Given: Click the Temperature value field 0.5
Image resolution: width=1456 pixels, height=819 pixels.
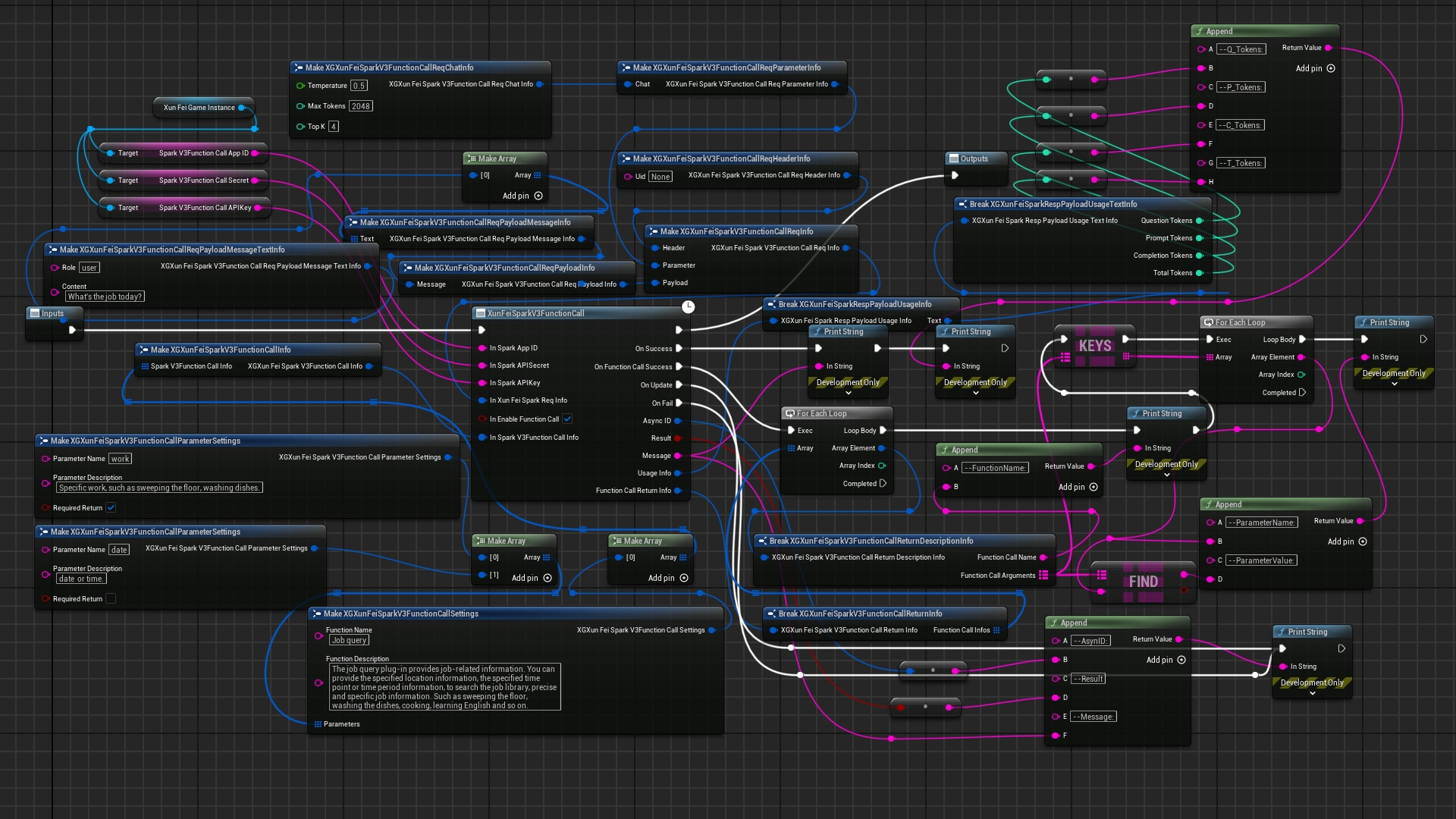Looking at the screenshot, I should pyautogui.click(x=359, y=86).
